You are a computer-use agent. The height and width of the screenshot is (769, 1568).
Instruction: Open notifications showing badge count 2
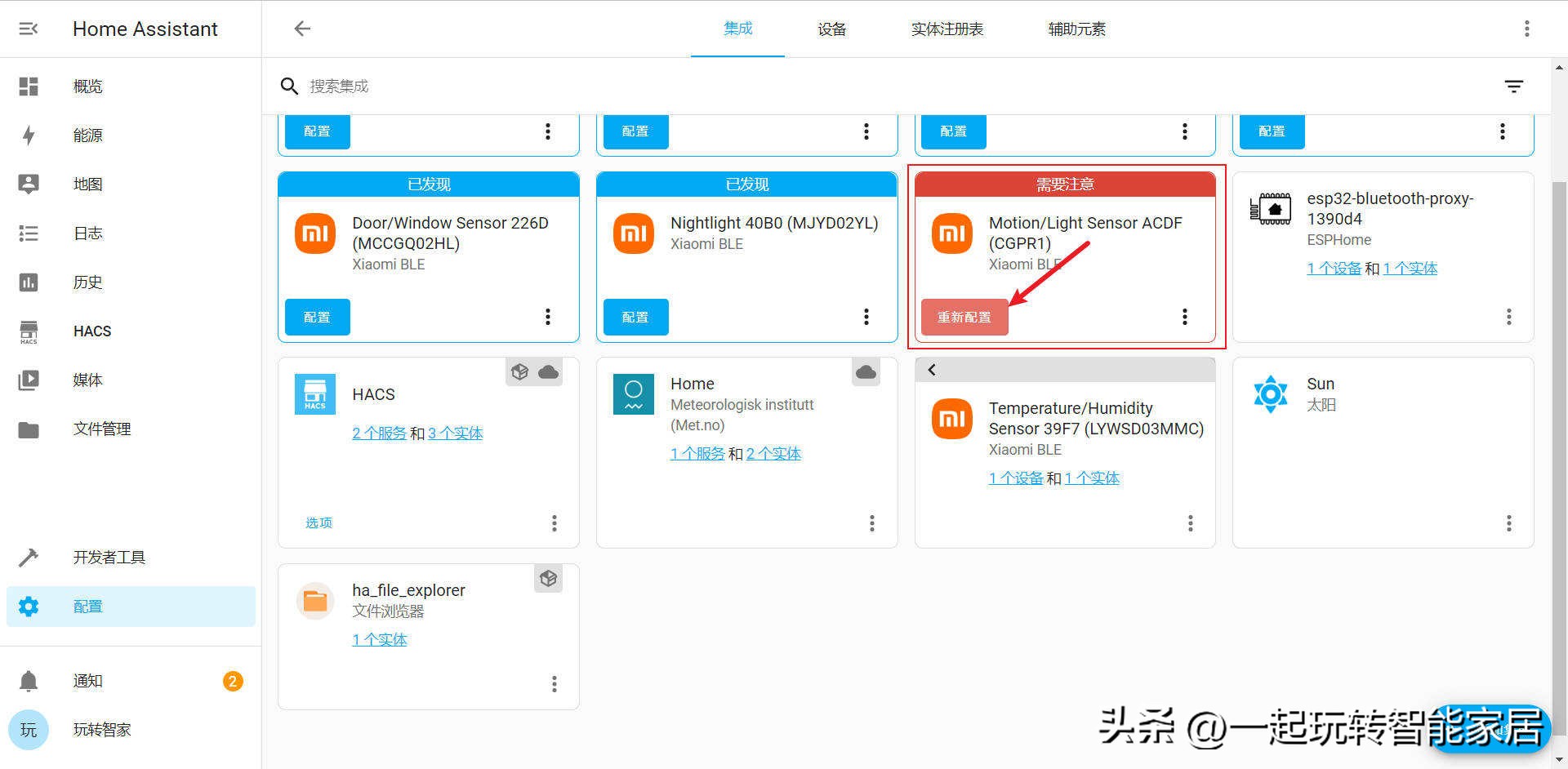(x=87, y=680)
